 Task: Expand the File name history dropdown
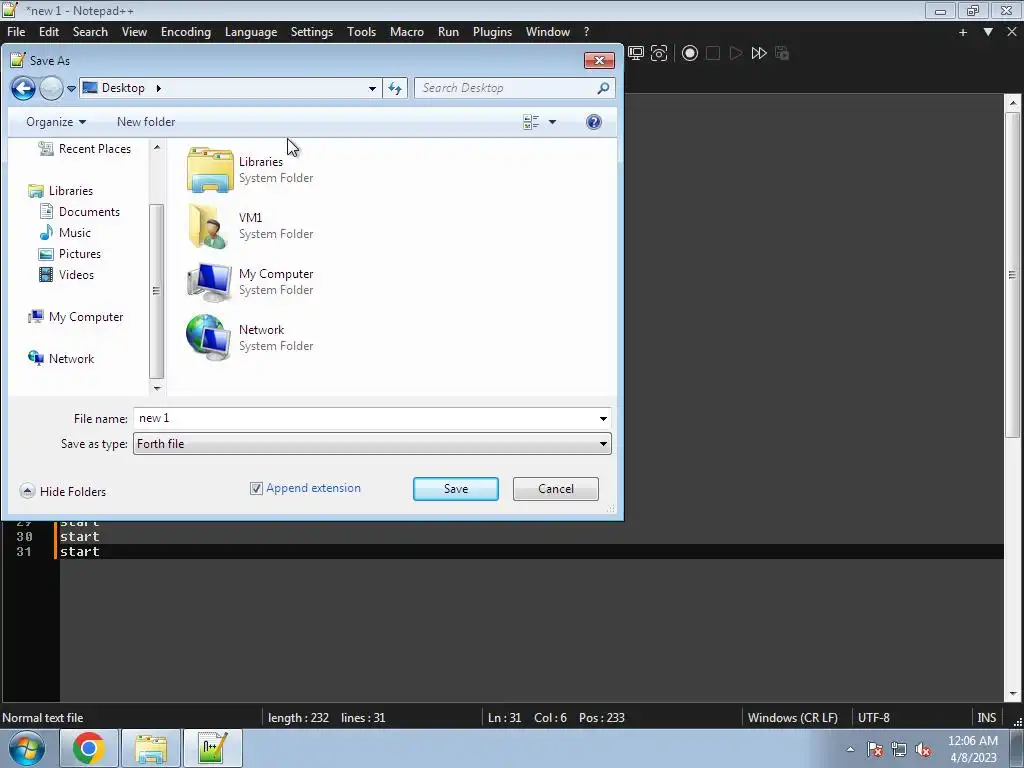[603, 419]
